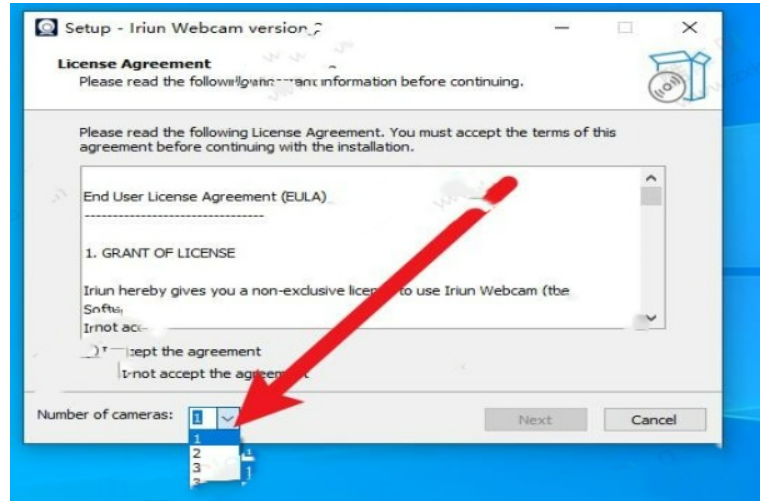Maximize the Setup window
The width and height of the screenshot is (767, 501).
click(625, 28)
